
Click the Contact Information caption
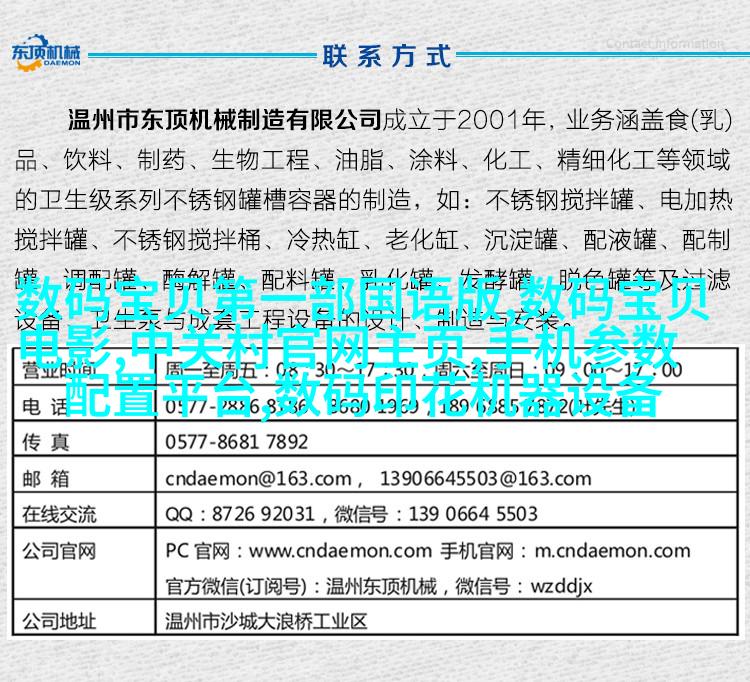coord(665,44)
